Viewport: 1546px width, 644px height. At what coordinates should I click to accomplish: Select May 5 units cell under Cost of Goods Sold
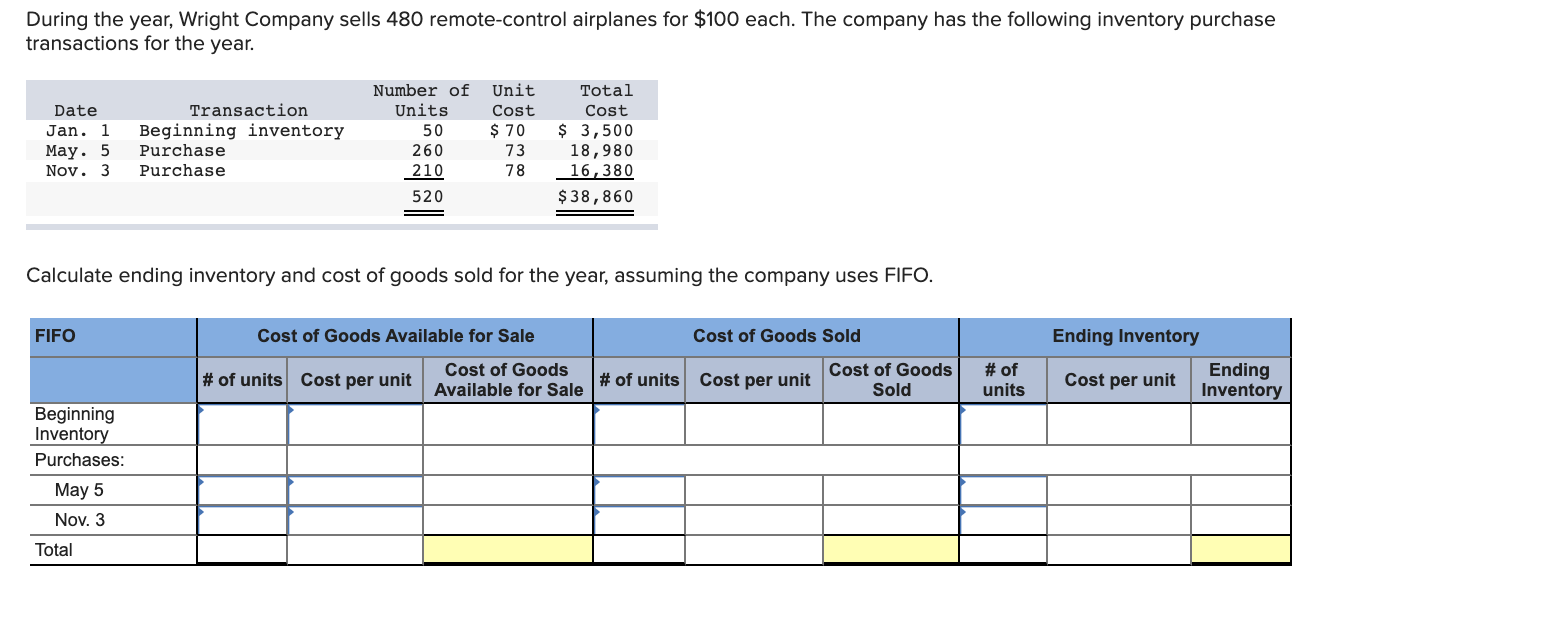tap(639, 490)
